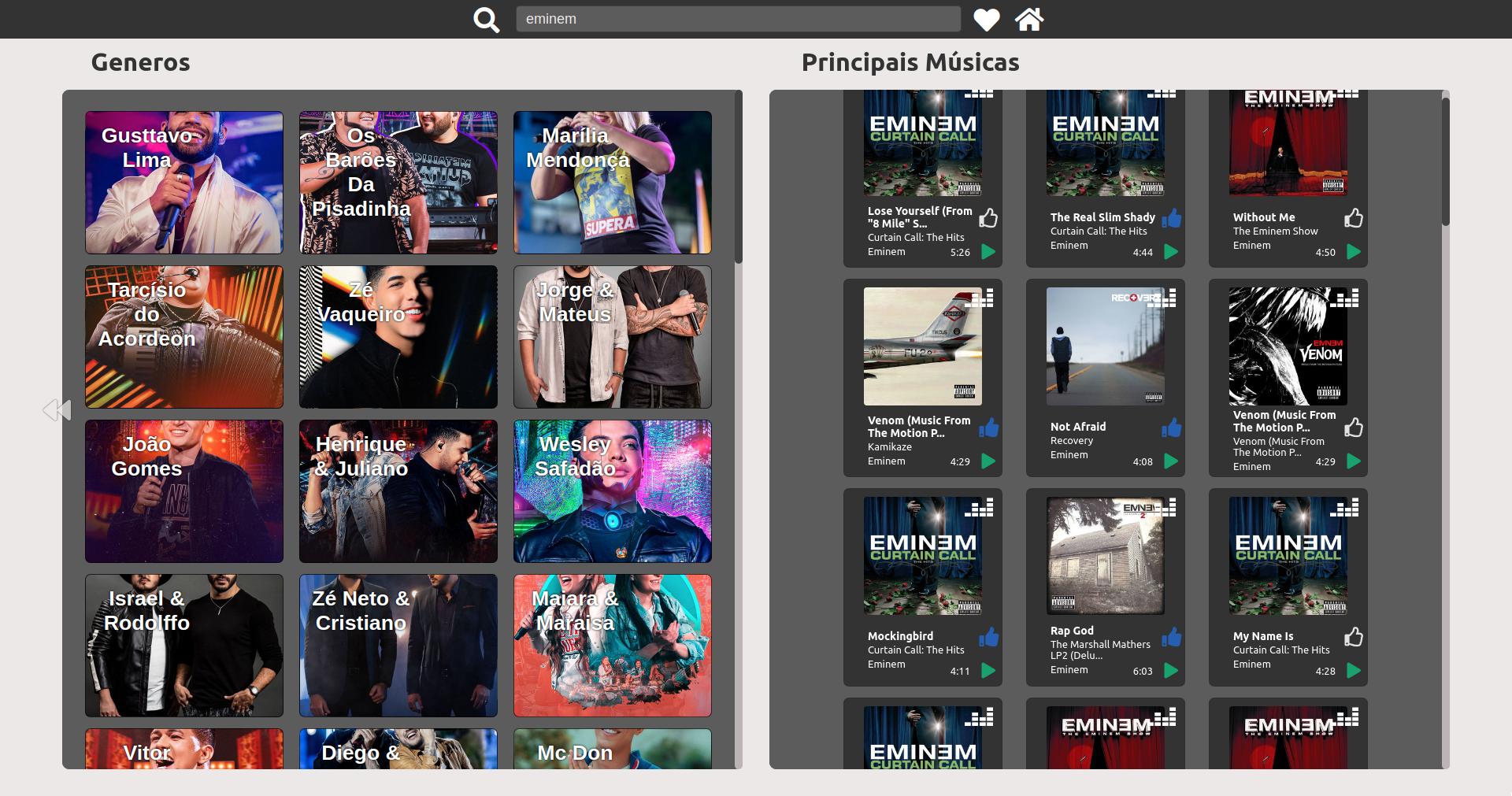
Task: Click the double-arrow back icon beside genres
Action: 57,409
